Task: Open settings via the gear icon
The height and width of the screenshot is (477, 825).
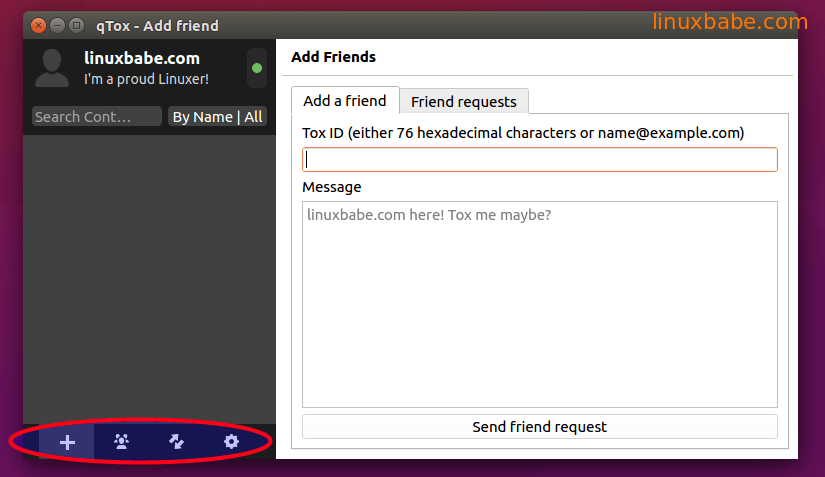Action: [231, 441]
